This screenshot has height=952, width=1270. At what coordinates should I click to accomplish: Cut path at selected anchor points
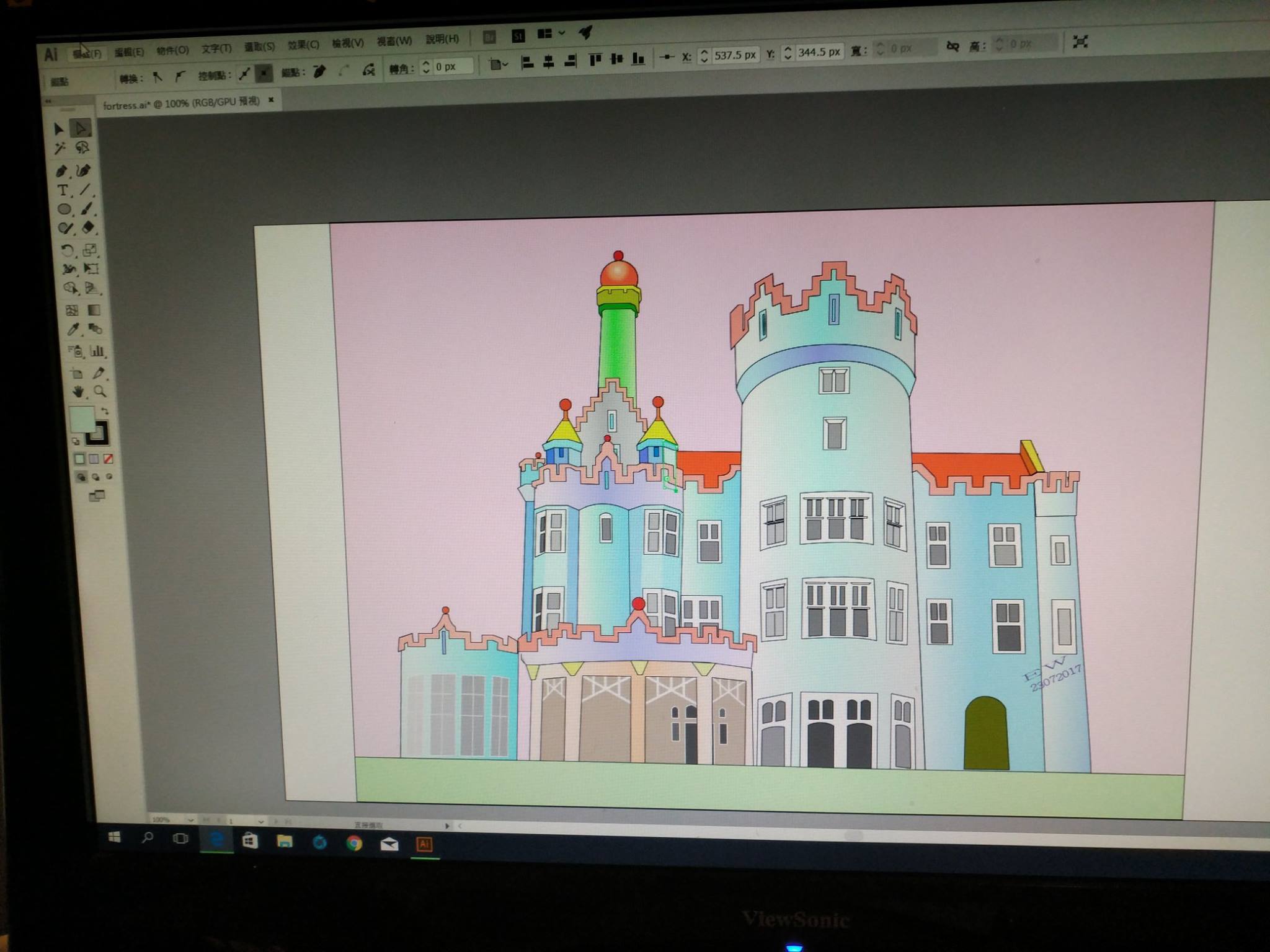tap(369, 69)
